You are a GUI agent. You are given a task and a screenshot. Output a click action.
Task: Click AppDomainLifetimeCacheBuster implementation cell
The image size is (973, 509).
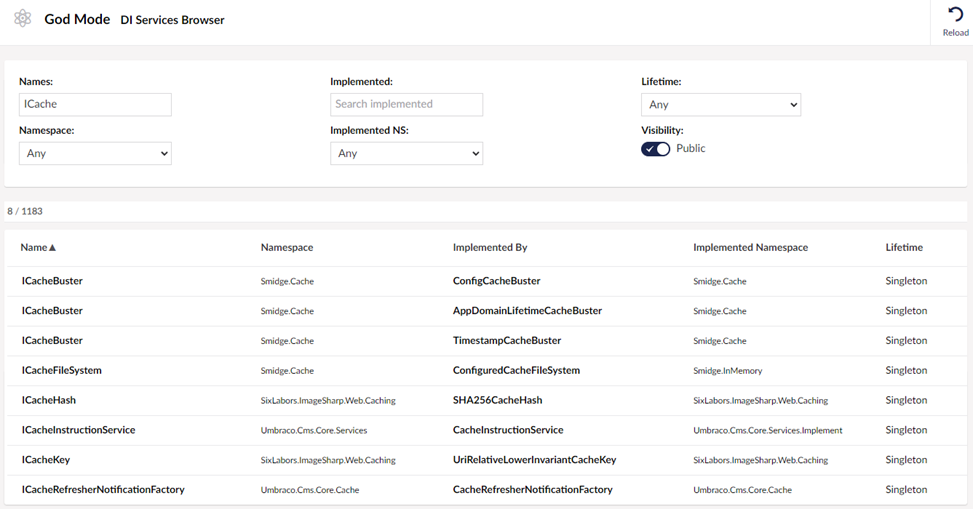527,311
